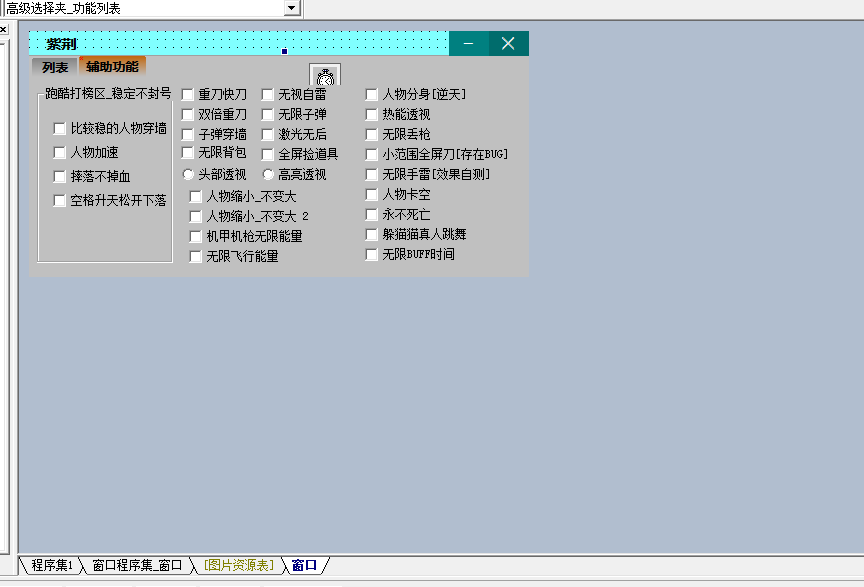
Task: Check 机甲机枪无限能量 option
Action: [x=196, y=237]
